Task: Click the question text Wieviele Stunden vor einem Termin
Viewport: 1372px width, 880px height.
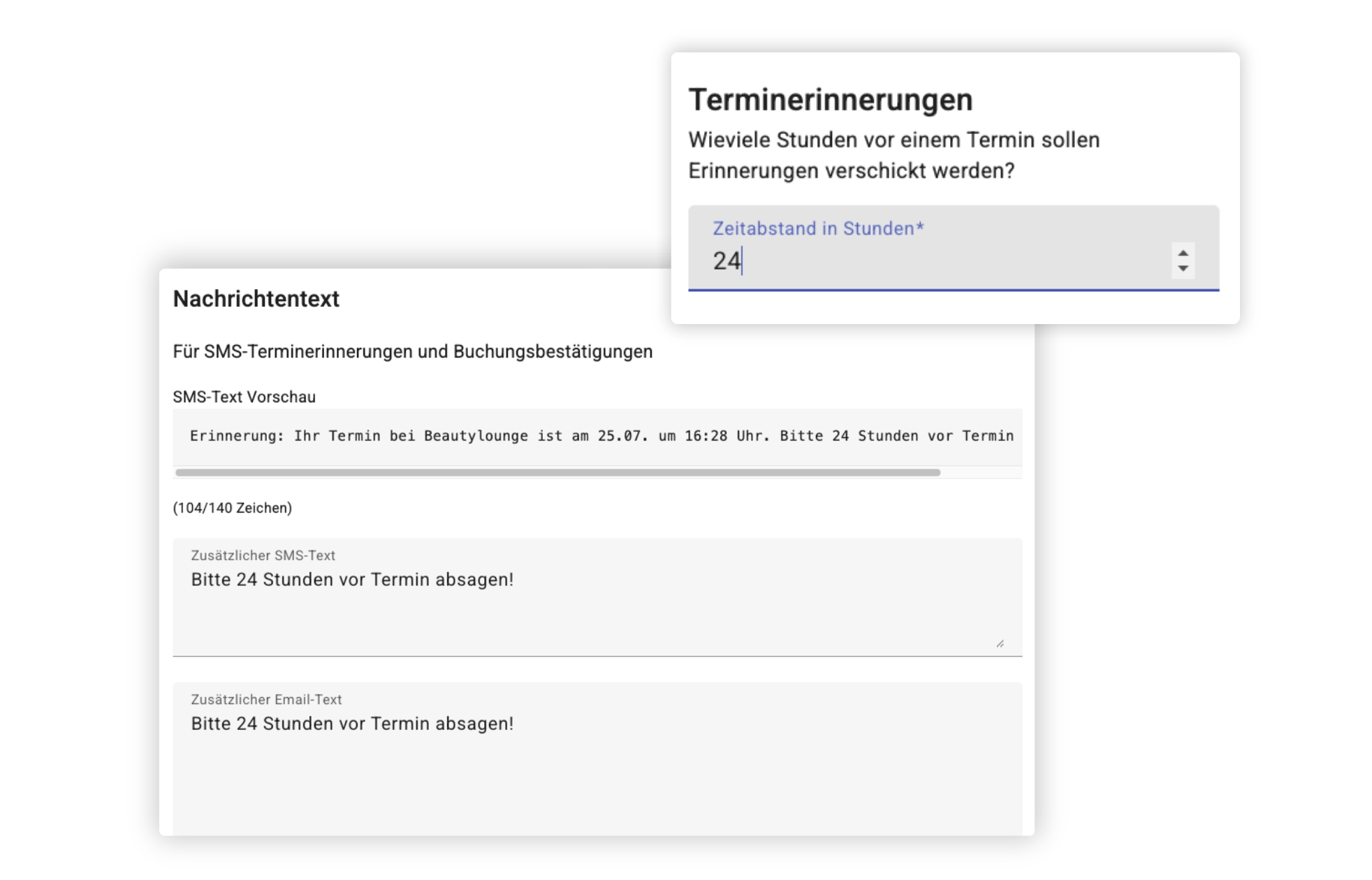Action: click(893, 140)
